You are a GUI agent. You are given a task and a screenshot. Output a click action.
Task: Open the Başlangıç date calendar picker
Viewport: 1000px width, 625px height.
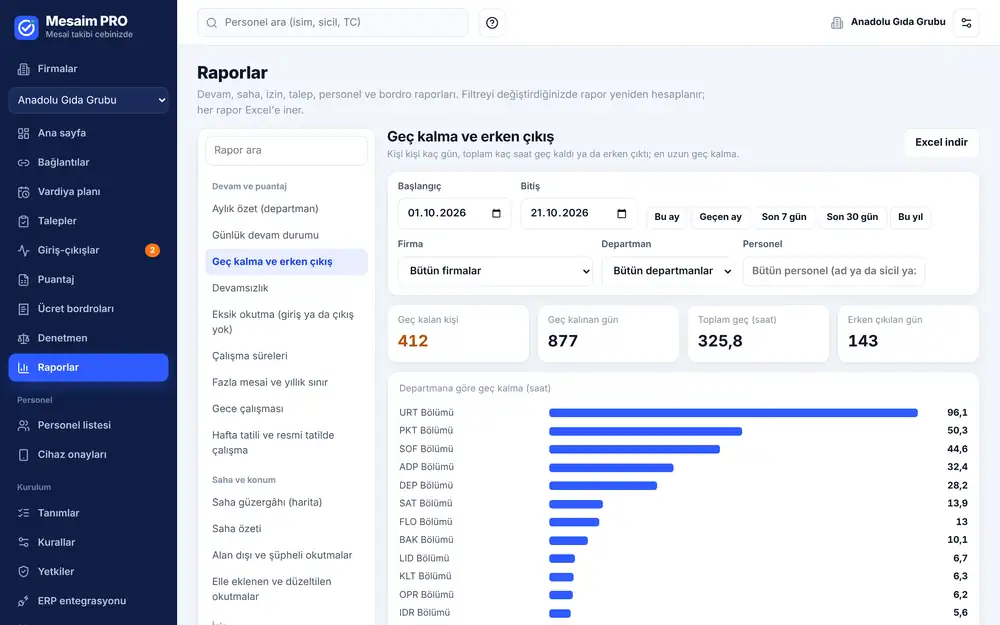pos(496,214)
